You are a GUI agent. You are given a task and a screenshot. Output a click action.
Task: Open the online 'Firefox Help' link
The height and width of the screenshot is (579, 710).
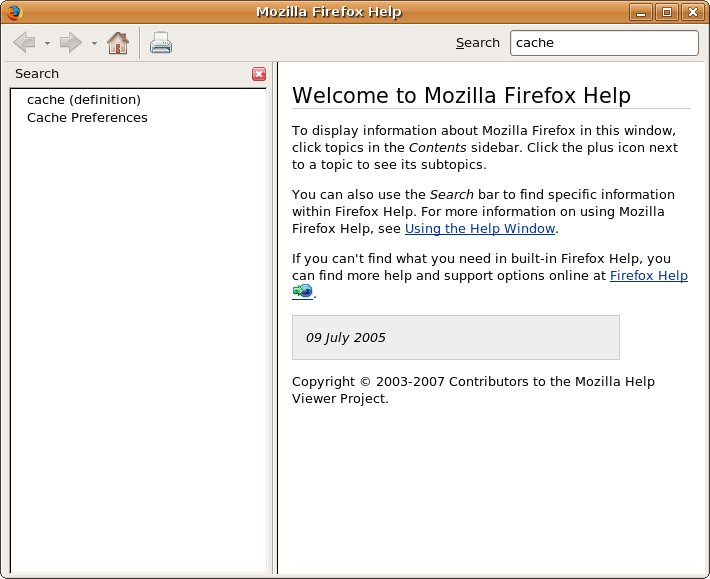(649, 275)
